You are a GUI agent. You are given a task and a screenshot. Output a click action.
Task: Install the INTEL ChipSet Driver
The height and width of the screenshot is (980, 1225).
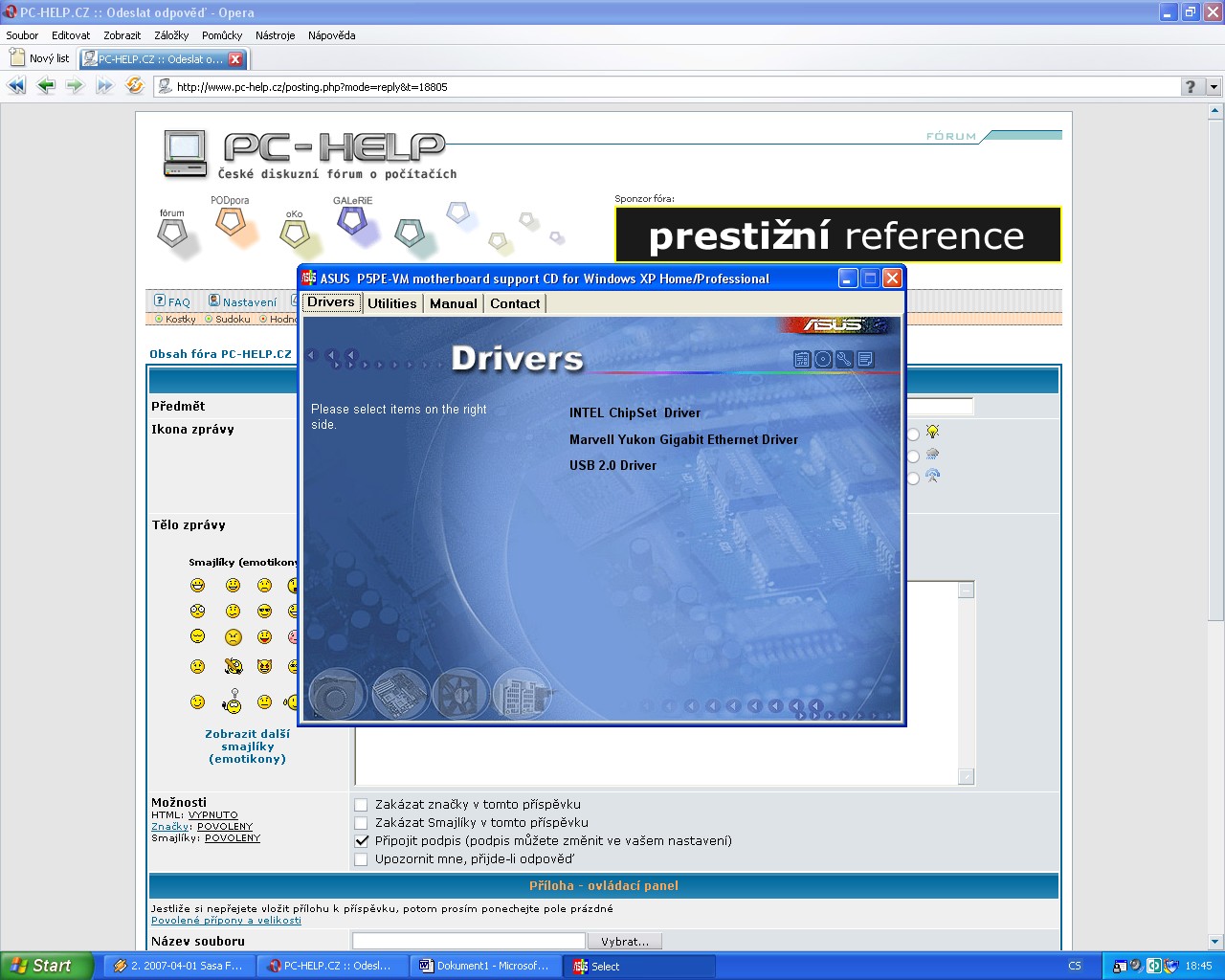point(635,413)
